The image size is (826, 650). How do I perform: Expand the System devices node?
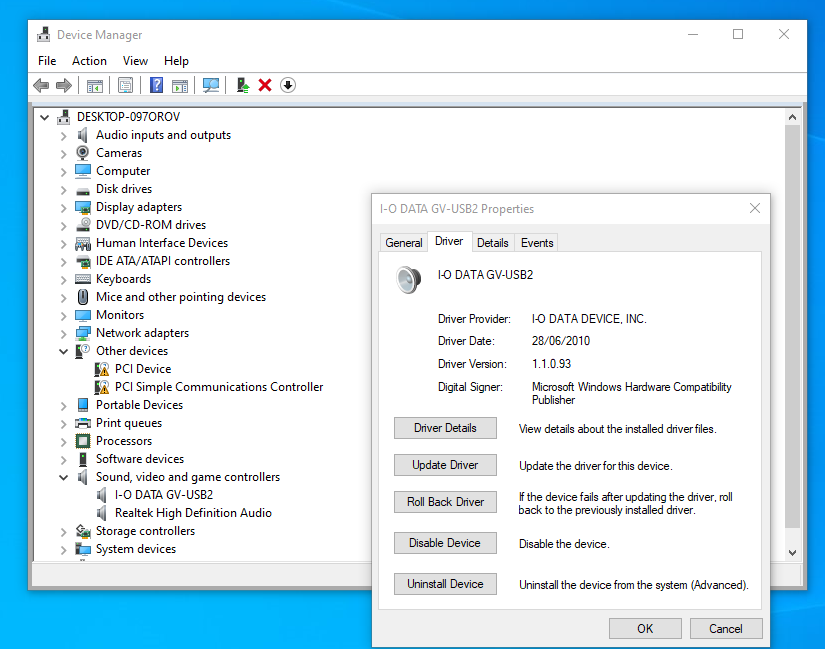(x=63, y=549)
